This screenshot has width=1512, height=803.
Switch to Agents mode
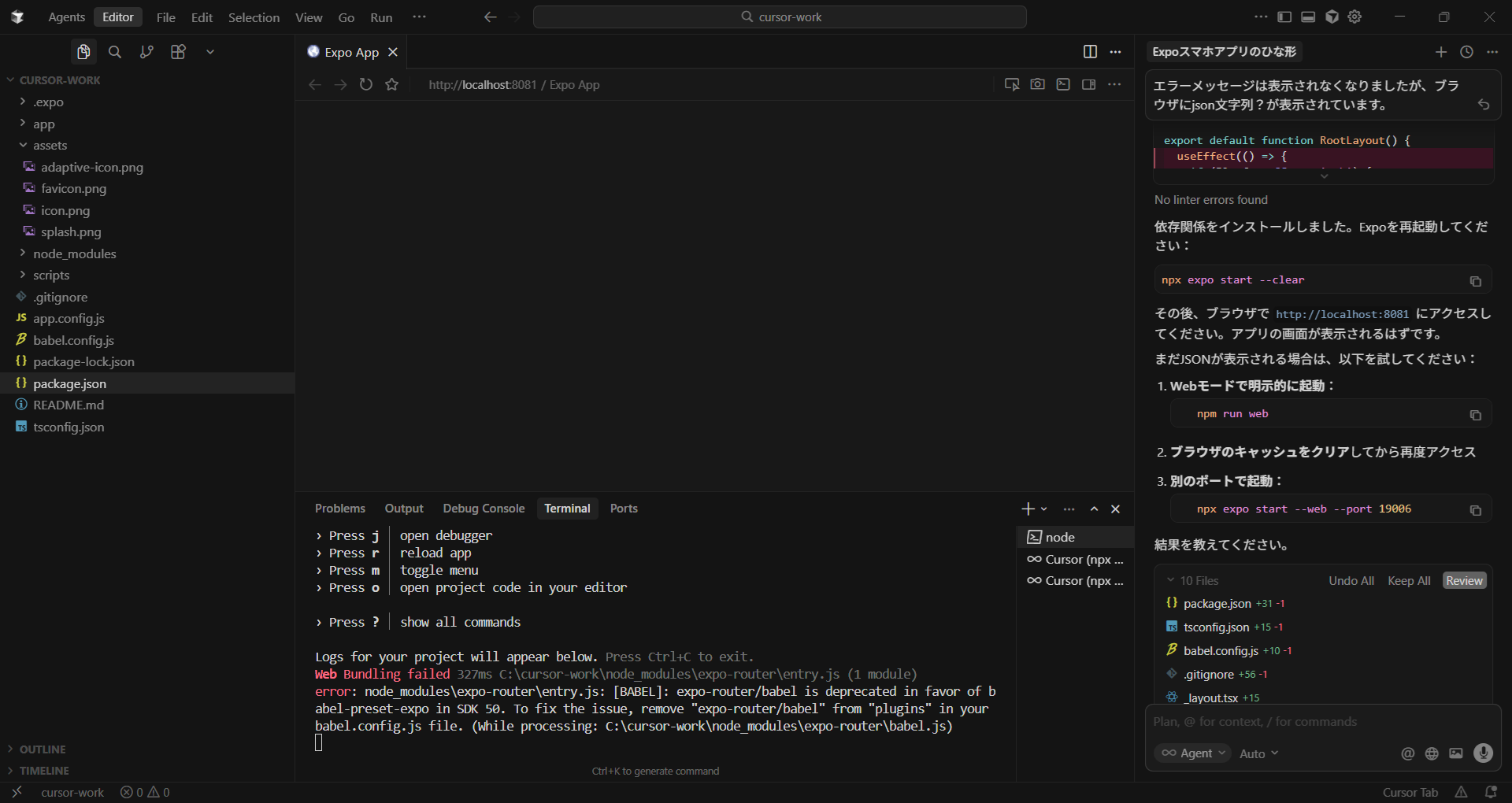66,17
